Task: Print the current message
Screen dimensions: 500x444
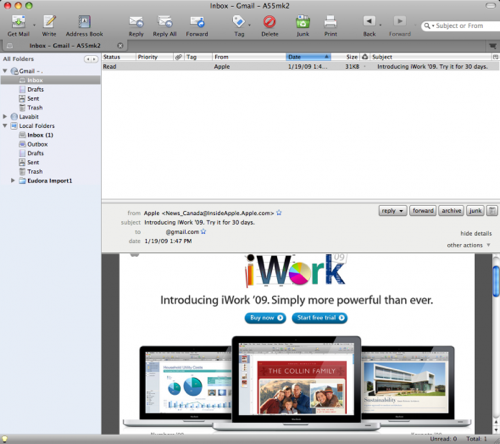Action: (x=330, y=22)
